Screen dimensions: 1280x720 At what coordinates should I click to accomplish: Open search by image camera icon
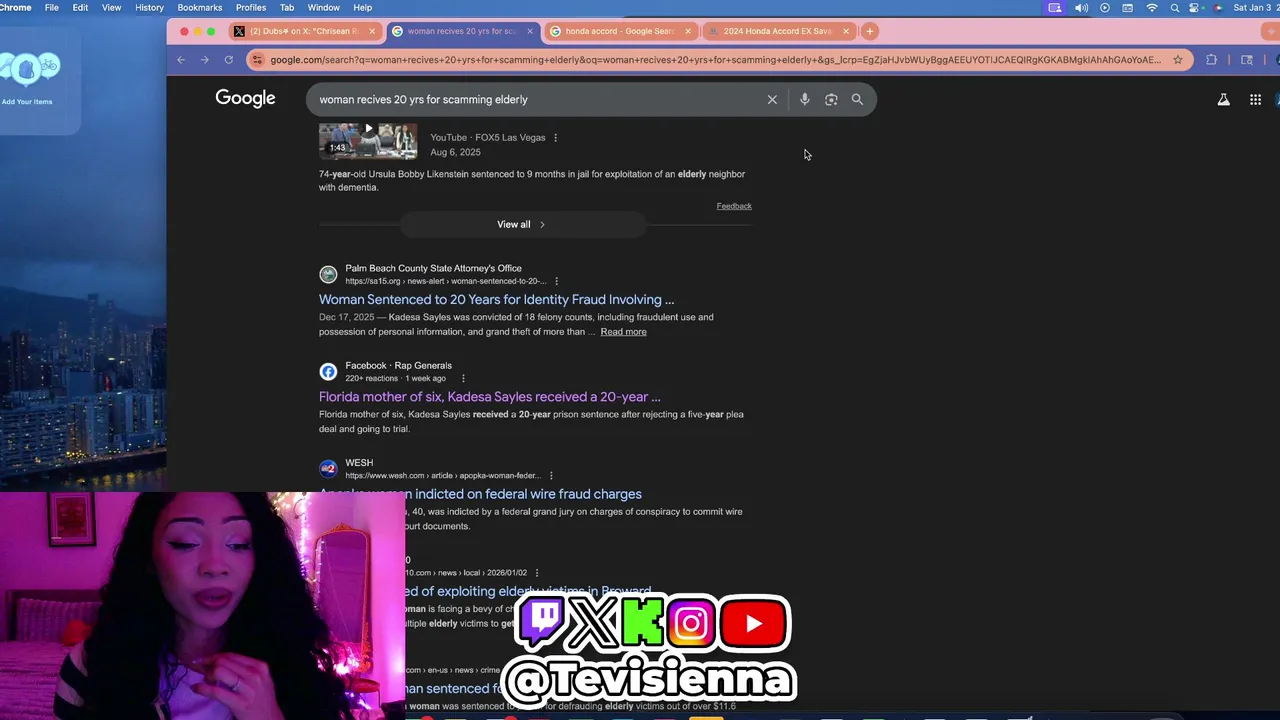pos(831,100)
